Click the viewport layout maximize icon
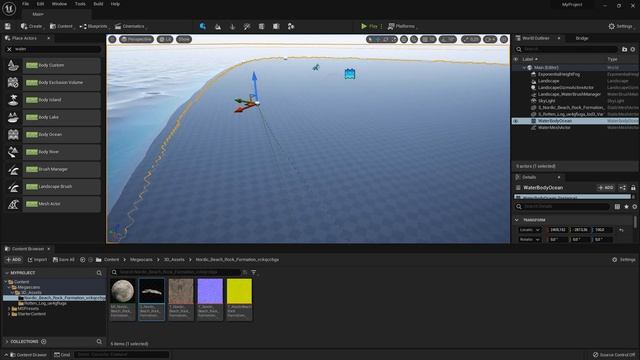 [x=504, y=39]
